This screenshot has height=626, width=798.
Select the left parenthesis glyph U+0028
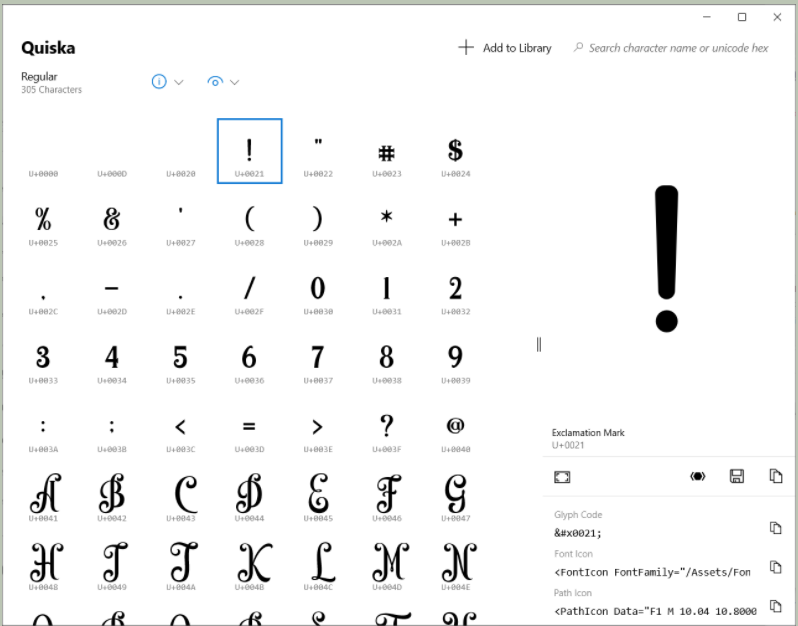249,220
